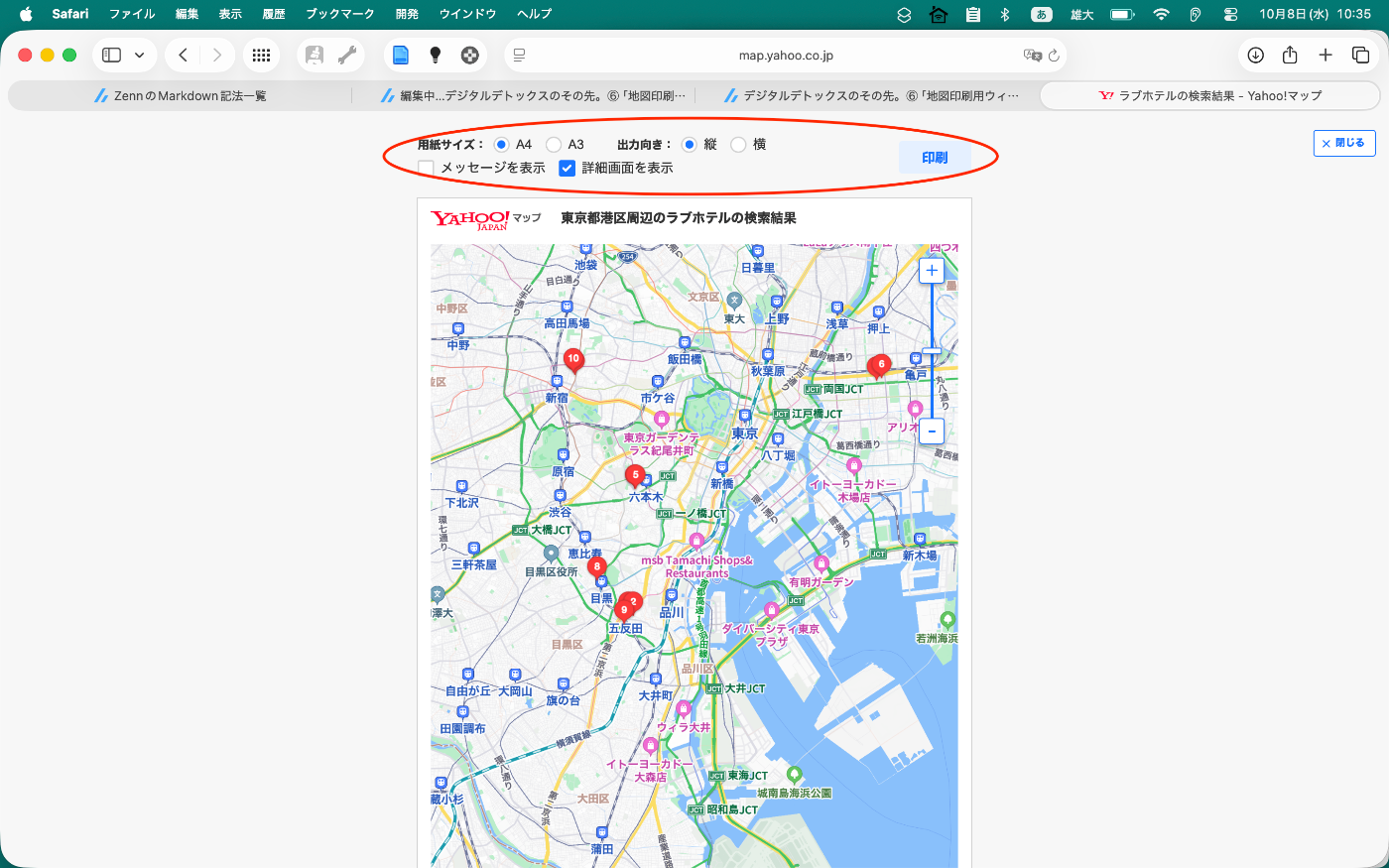Screen dimensions: 1389x868
Task: Click the msb Tamachi shopping bag icon
Action: pos(696,542)
